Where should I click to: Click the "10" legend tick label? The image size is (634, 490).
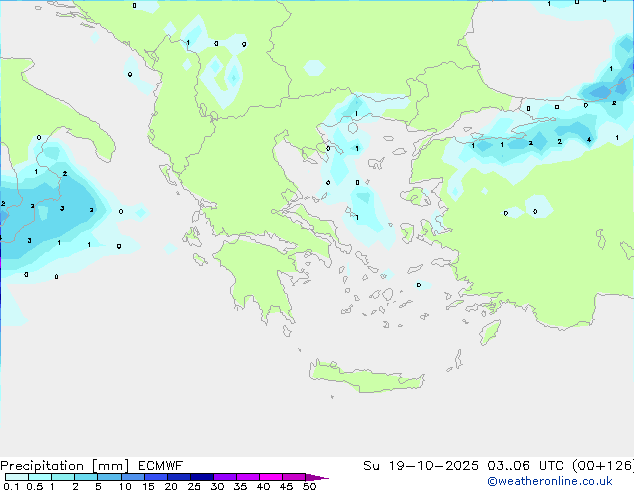click(x=125, y=486)
